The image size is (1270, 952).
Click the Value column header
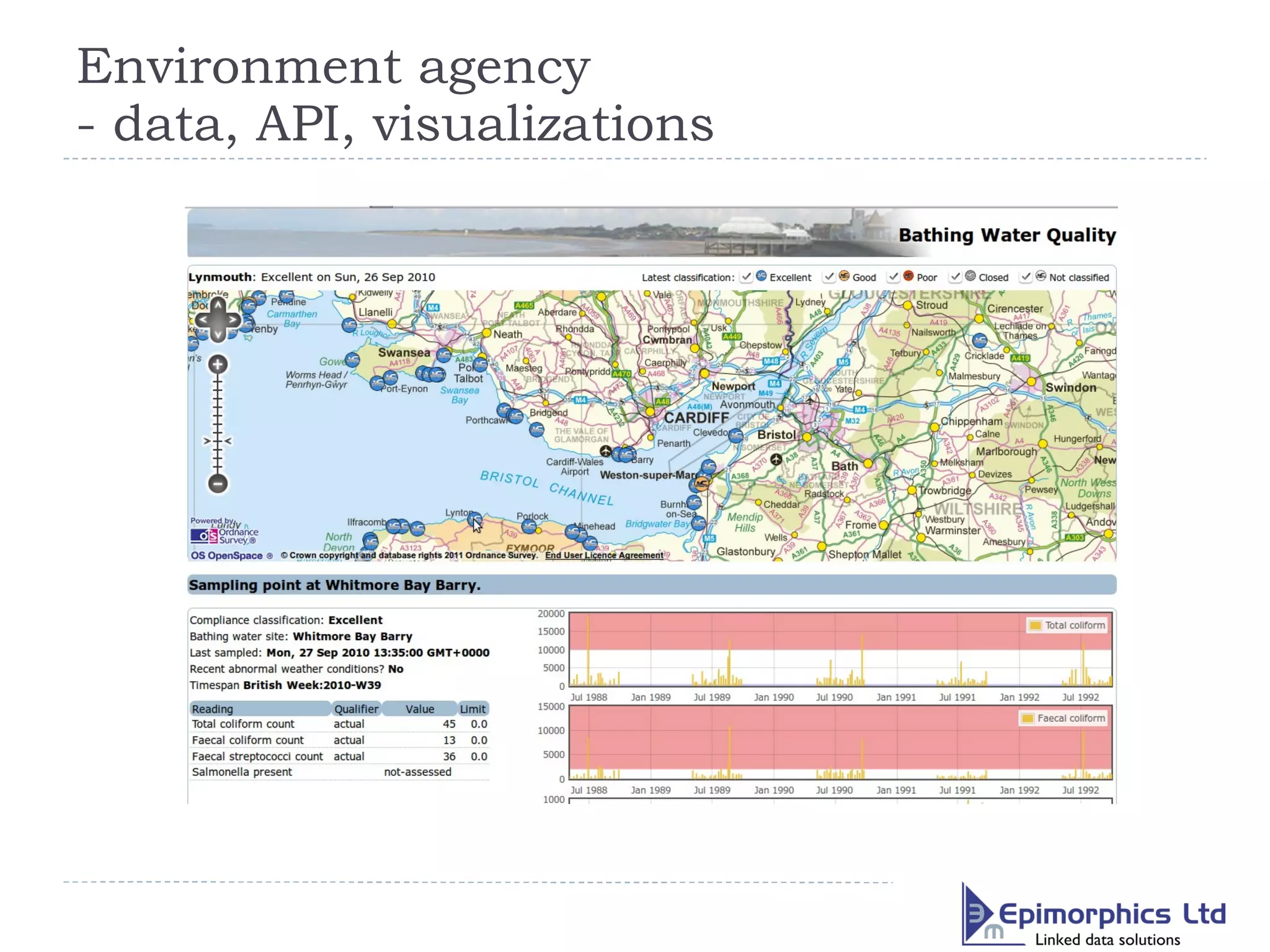pyautogui.click(x=419, y=709)
